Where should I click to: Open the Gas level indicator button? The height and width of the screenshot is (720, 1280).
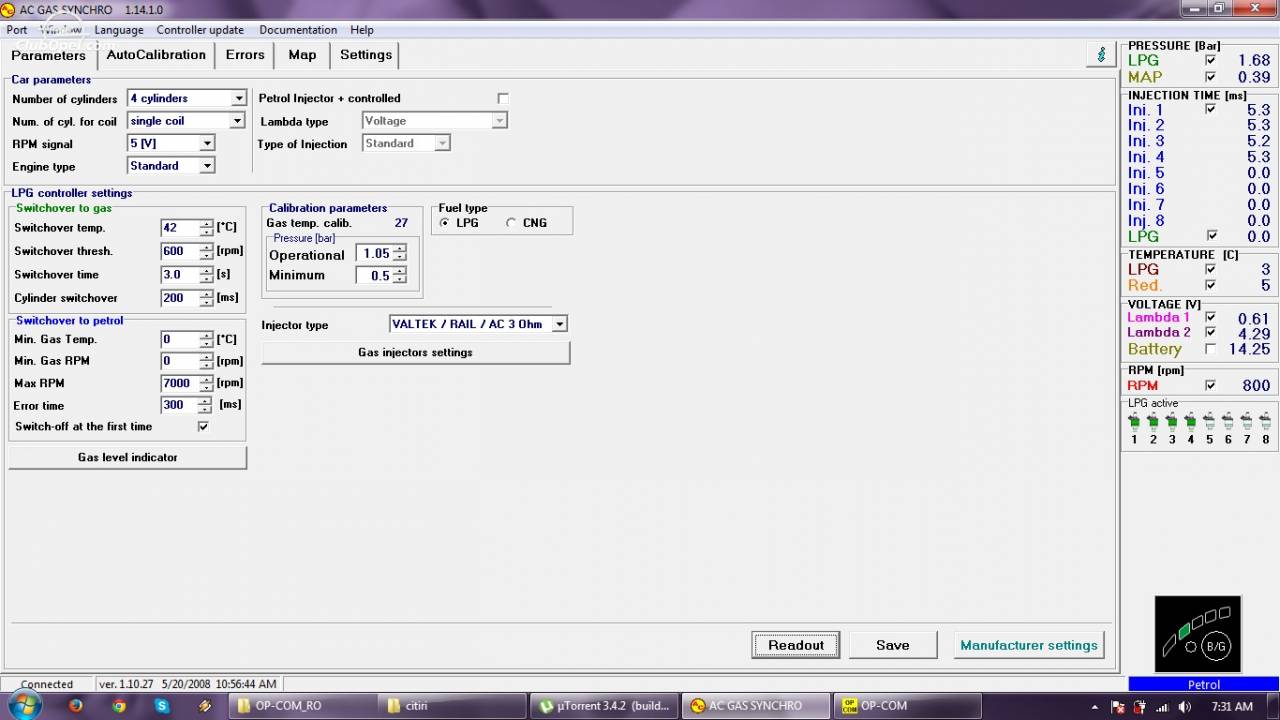[128, 457]
